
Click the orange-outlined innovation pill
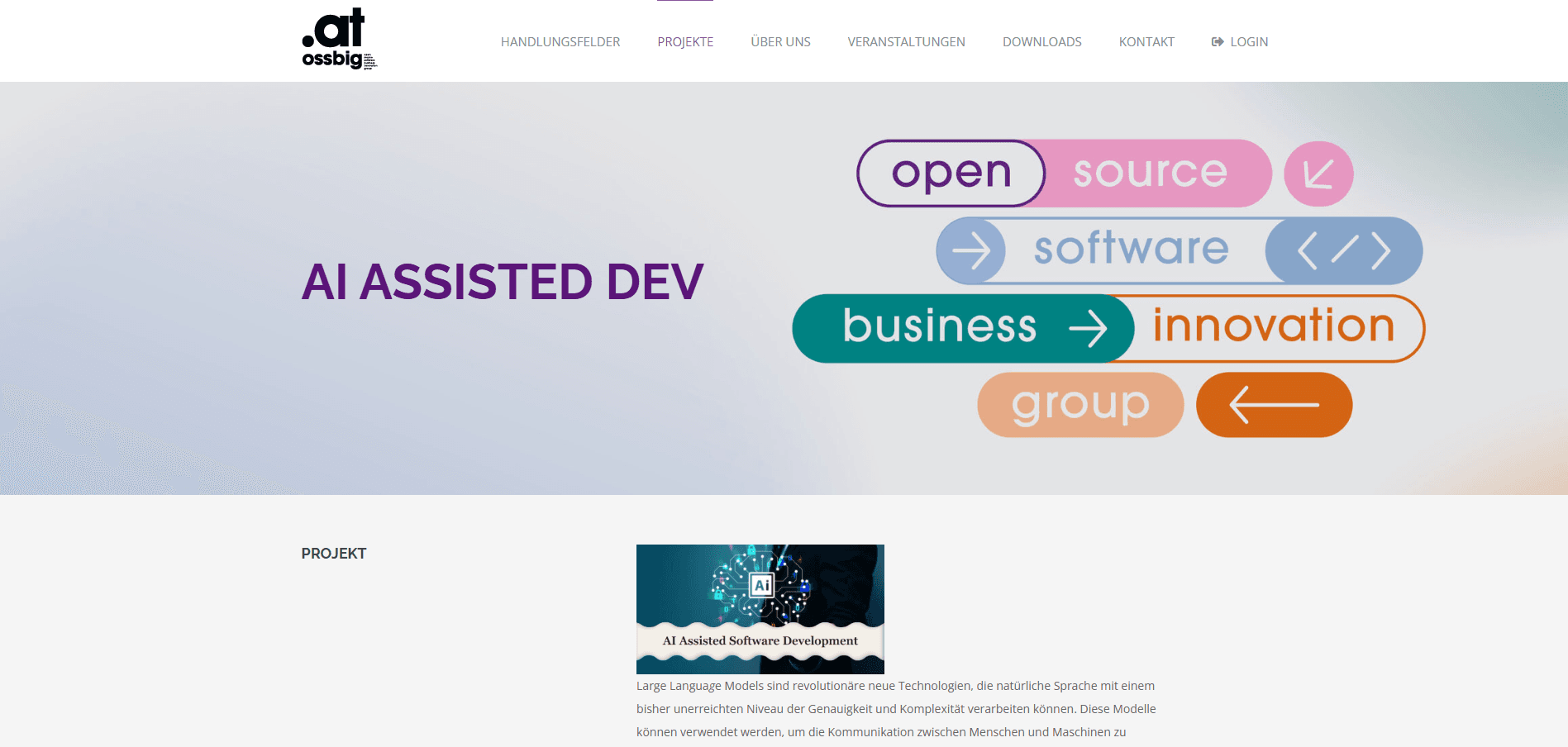coord(1274,327)
